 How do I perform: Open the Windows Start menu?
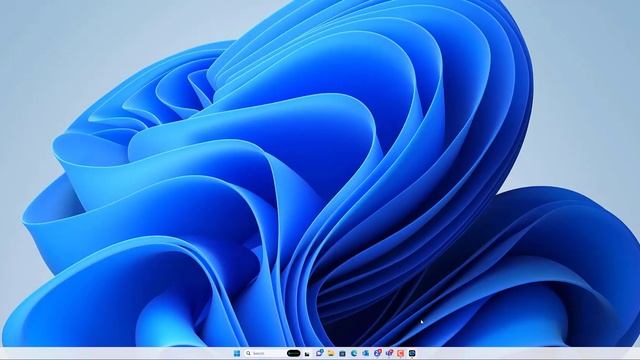237,353
